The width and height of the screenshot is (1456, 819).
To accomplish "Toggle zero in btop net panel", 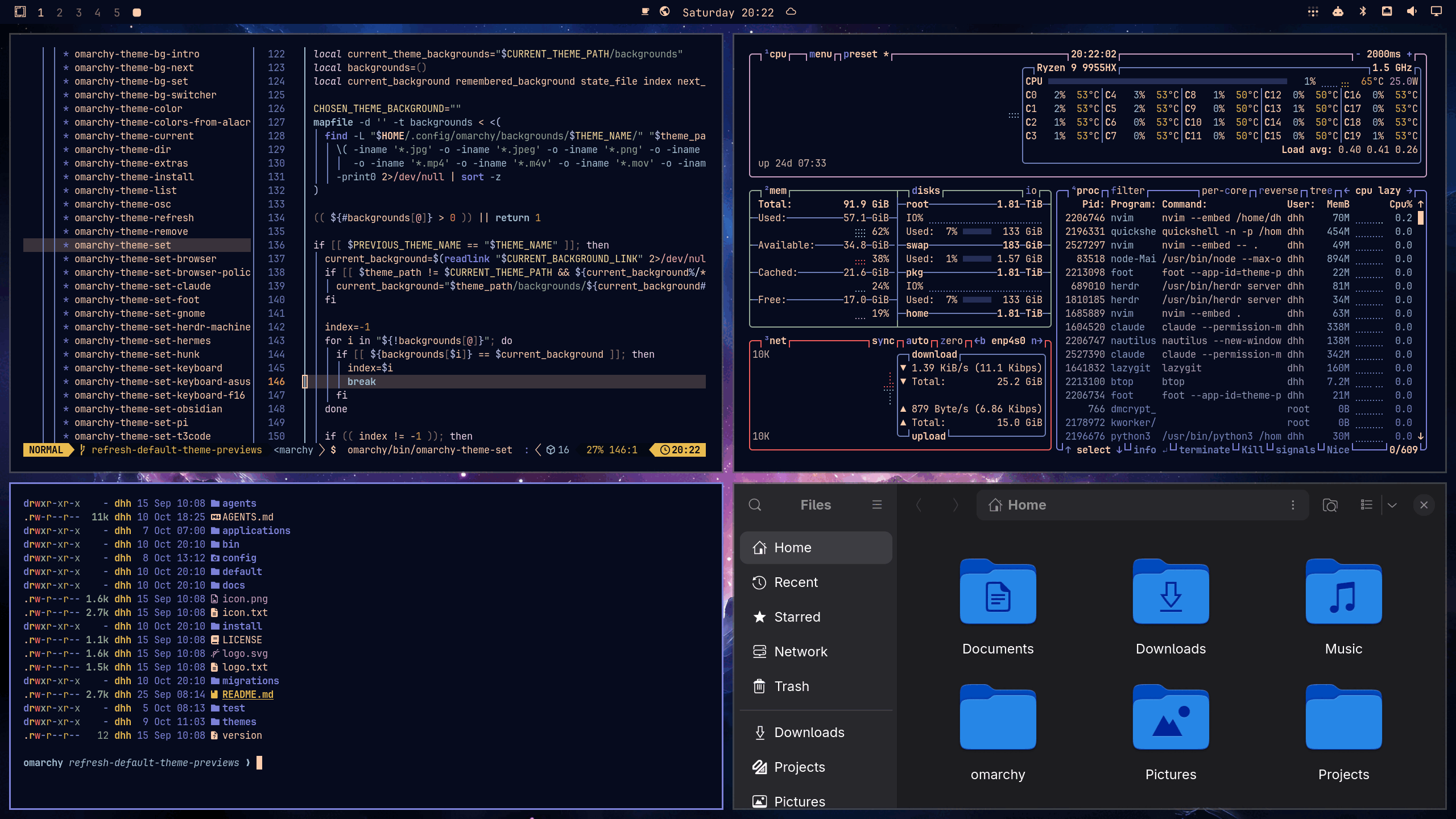I will click(x=951, y=341).
